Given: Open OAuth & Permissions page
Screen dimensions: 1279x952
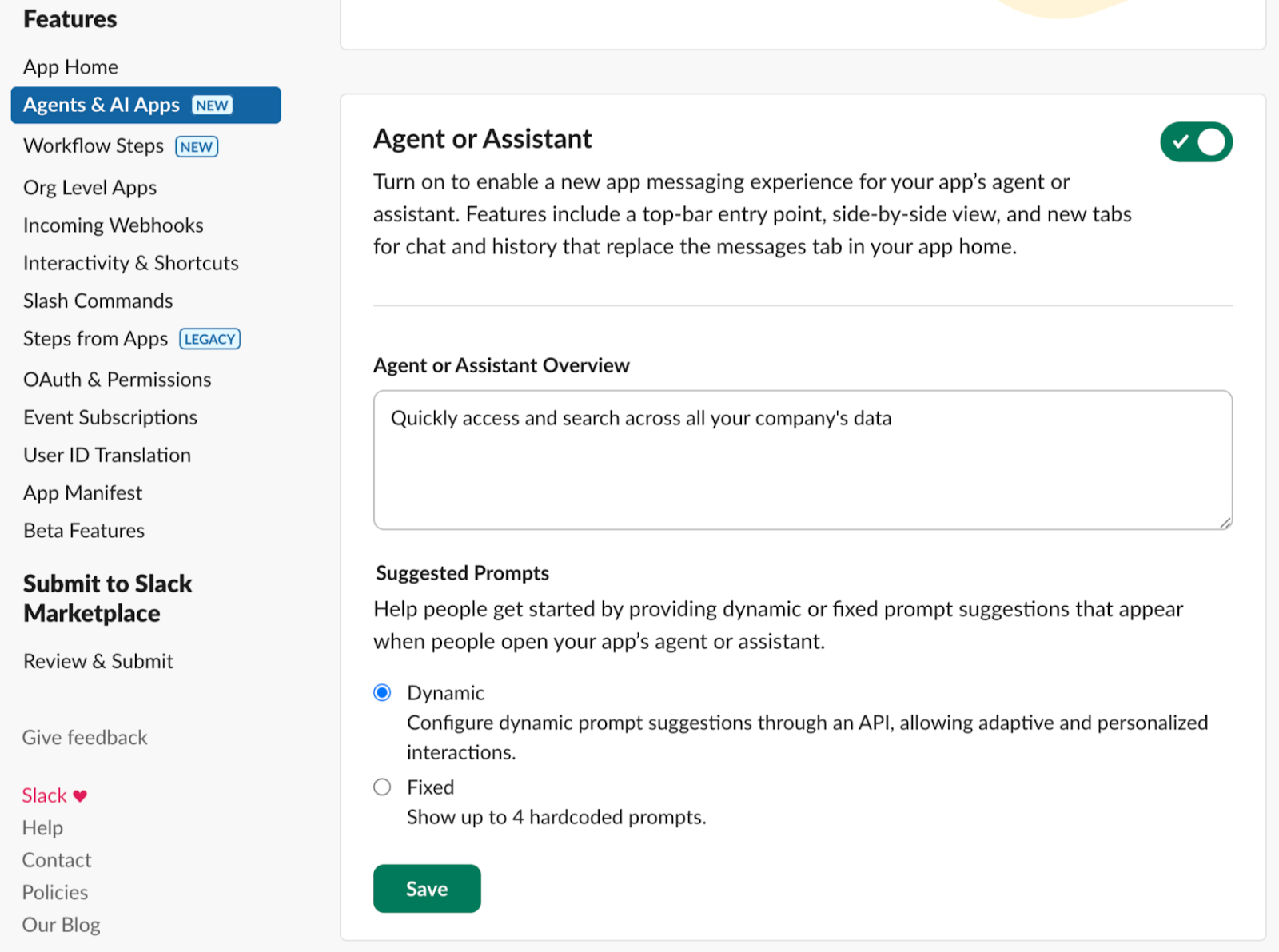Looking at the screenshot, I should click(117, 380).
